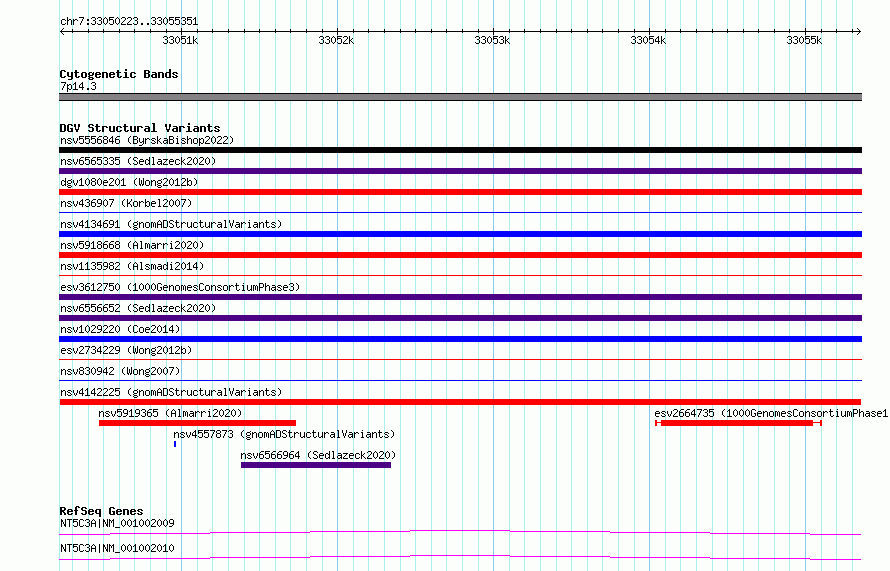Open nsv6566964 (Sedlazeck2020) label
This screenshot has width=890, height=571.
(x=318, y=455)
